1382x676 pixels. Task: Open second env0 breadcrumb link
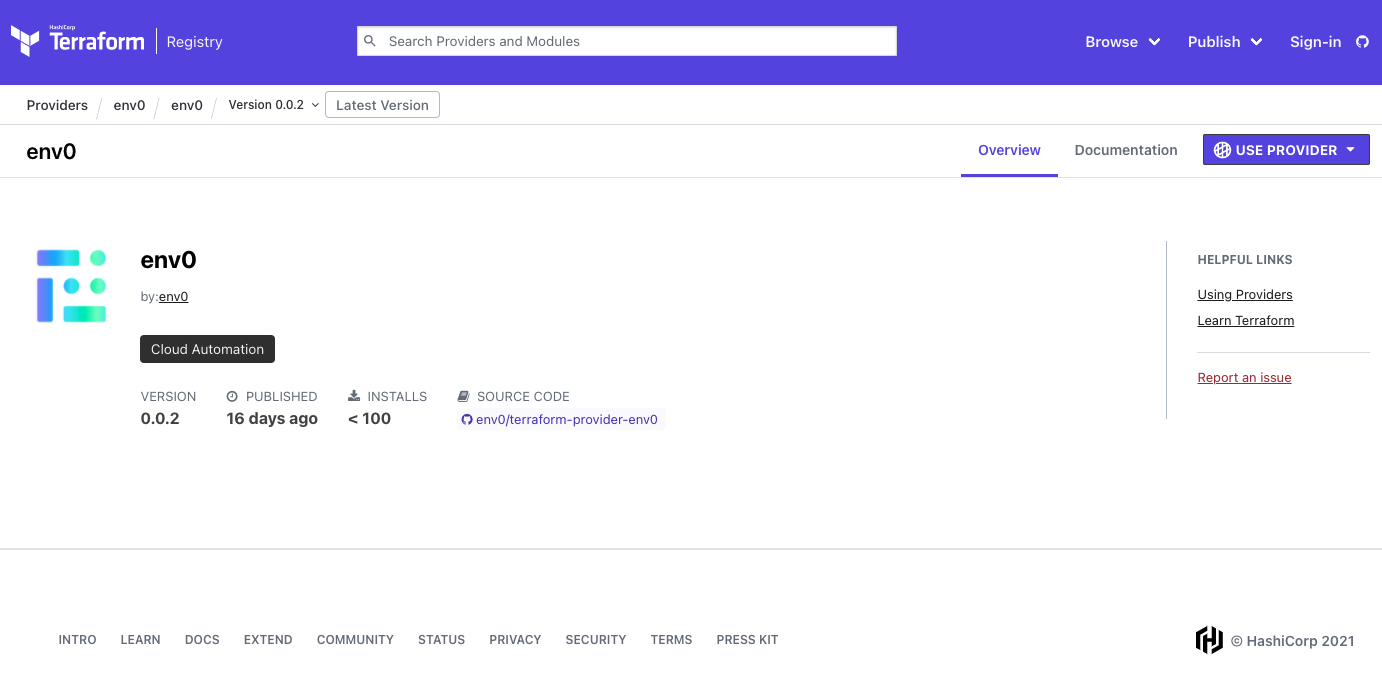[187, 105]
